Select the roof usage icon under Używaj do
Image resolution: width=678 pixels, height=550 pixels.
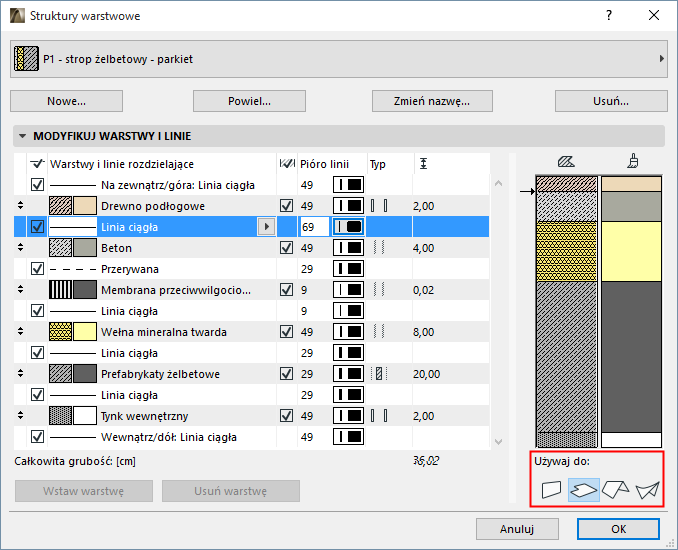coord(615,490)
